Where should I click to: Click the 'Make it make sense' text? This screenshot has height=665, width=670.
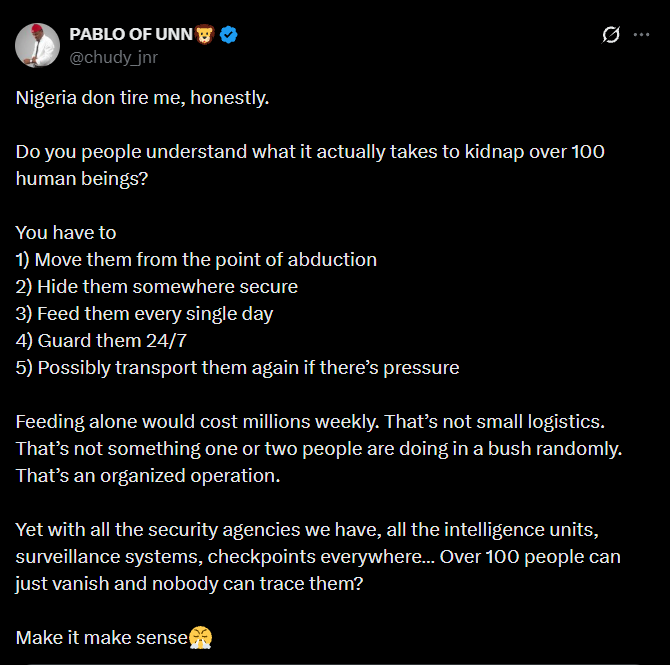click(x=101, y=637)
